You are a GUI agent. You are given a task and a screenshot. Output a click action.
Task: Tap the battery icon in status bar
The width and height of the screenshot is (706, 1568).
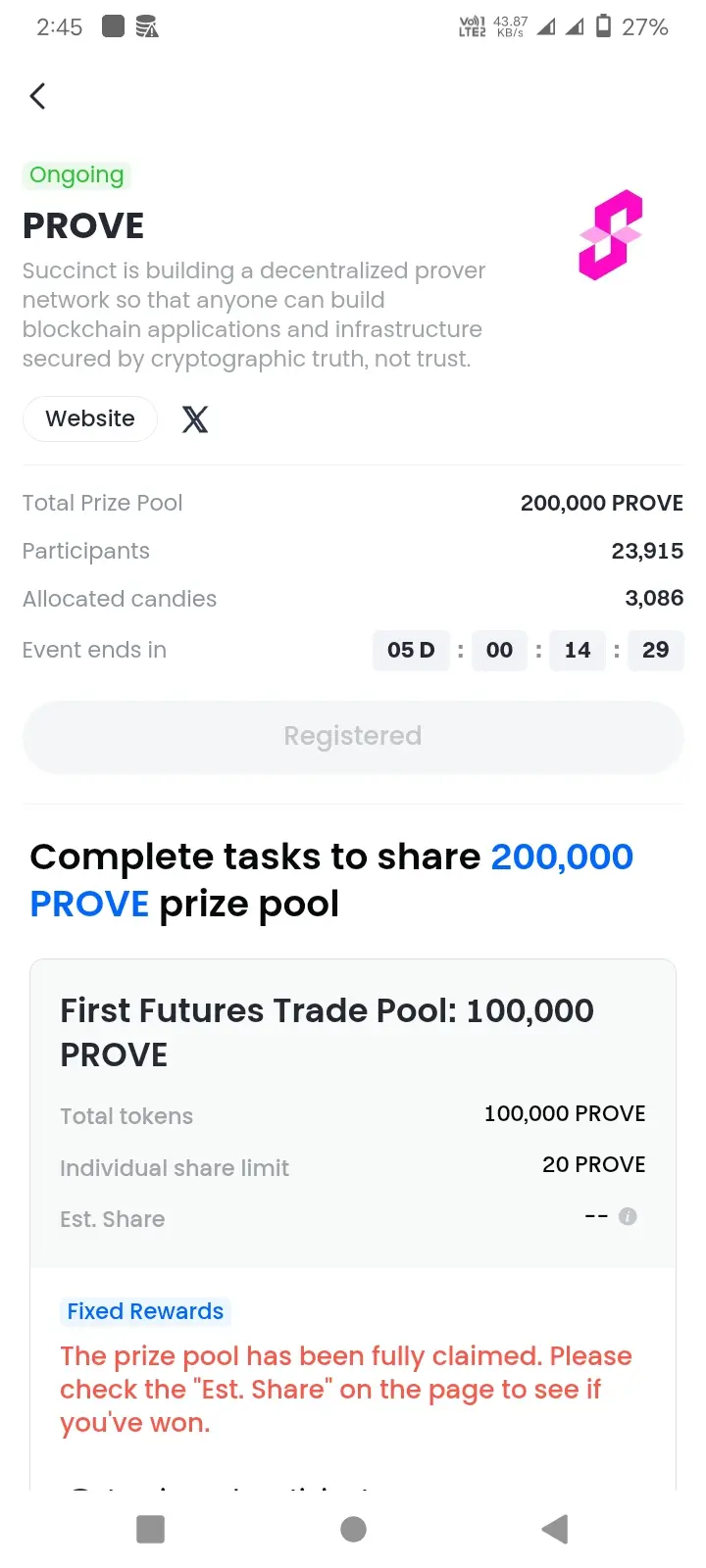604,26
